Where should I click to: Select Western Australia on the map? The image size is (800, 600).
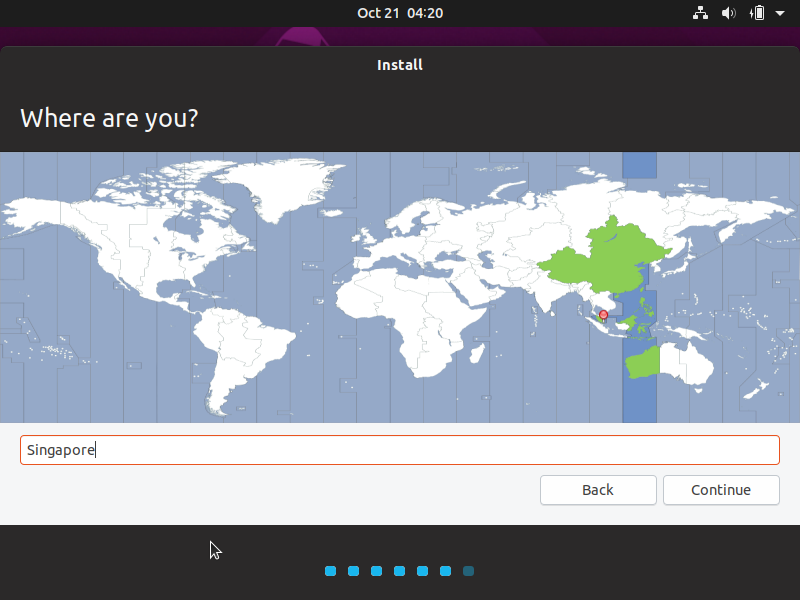(643, 362)
